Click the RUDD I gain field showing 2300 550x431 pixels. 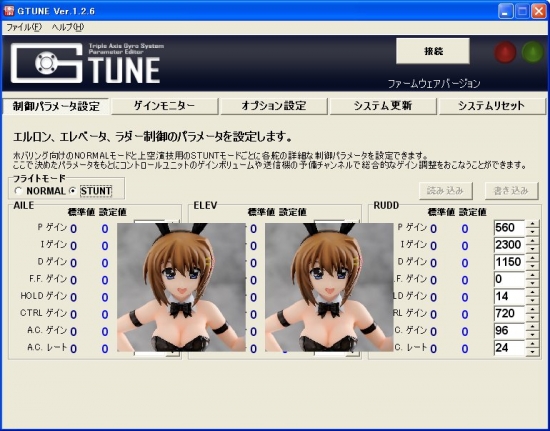[510, 245]
